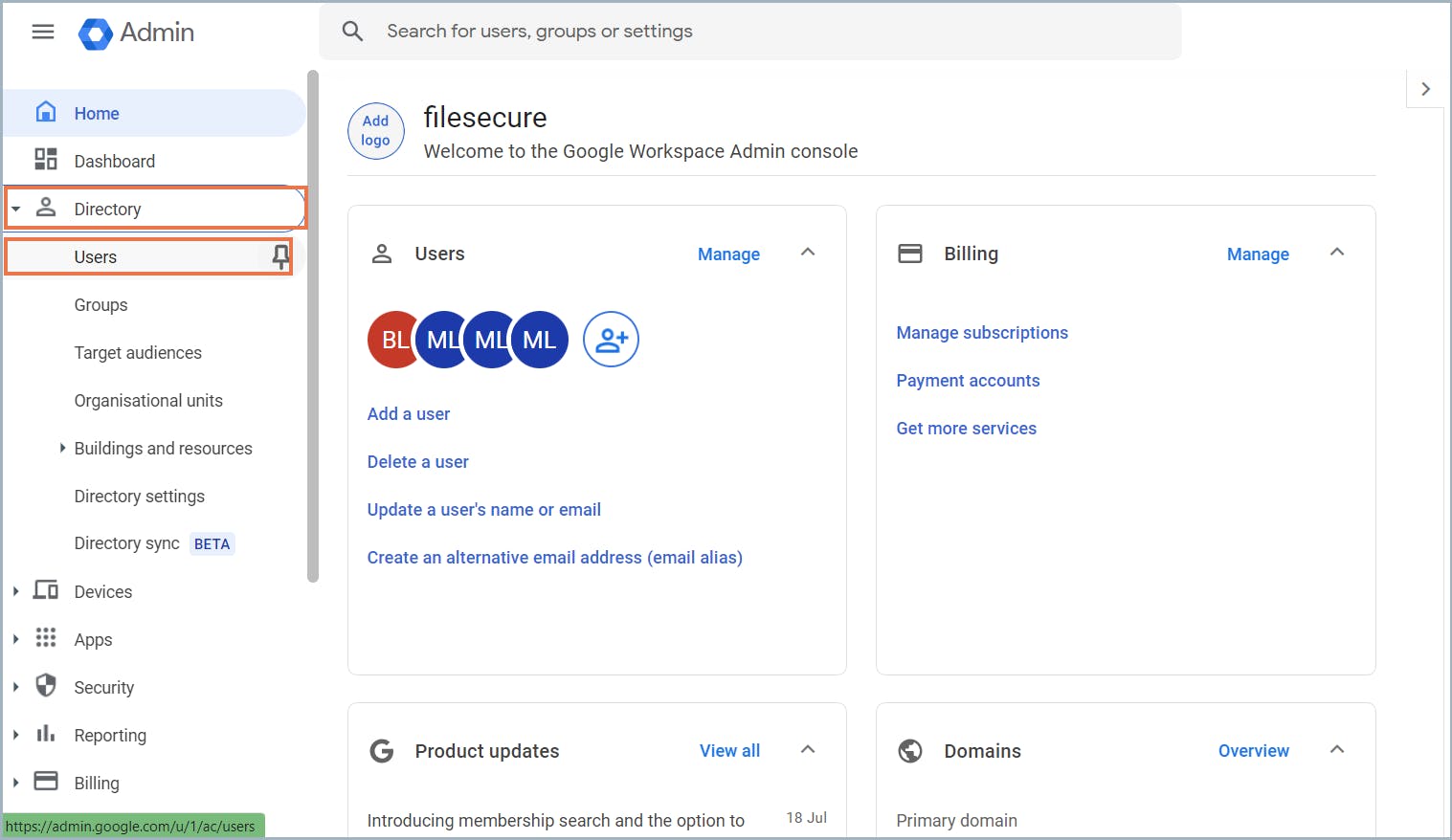The width and height of the screenshot is (1452, 840).
Task: Click the Users card person icon
Action: pos(382,254)
